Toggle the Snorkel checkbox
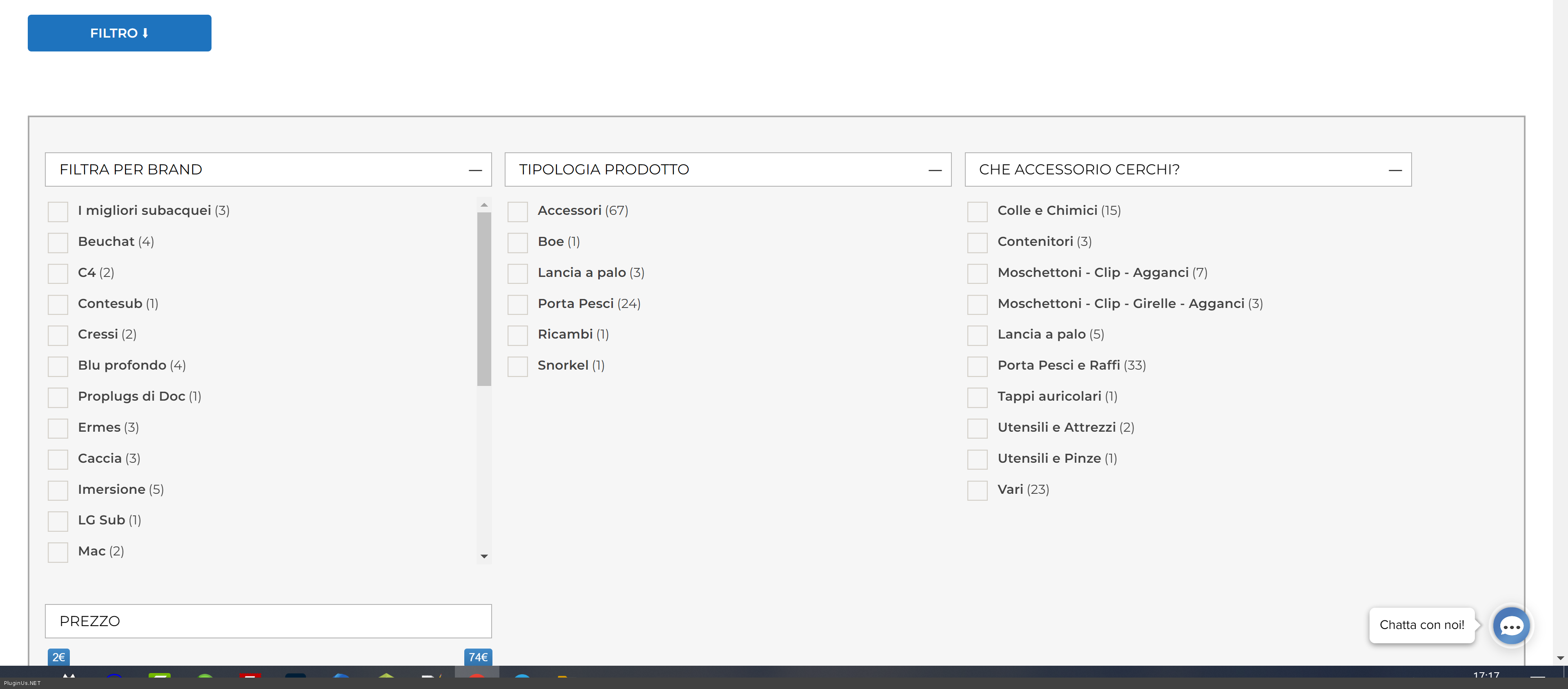 [517, 366]
